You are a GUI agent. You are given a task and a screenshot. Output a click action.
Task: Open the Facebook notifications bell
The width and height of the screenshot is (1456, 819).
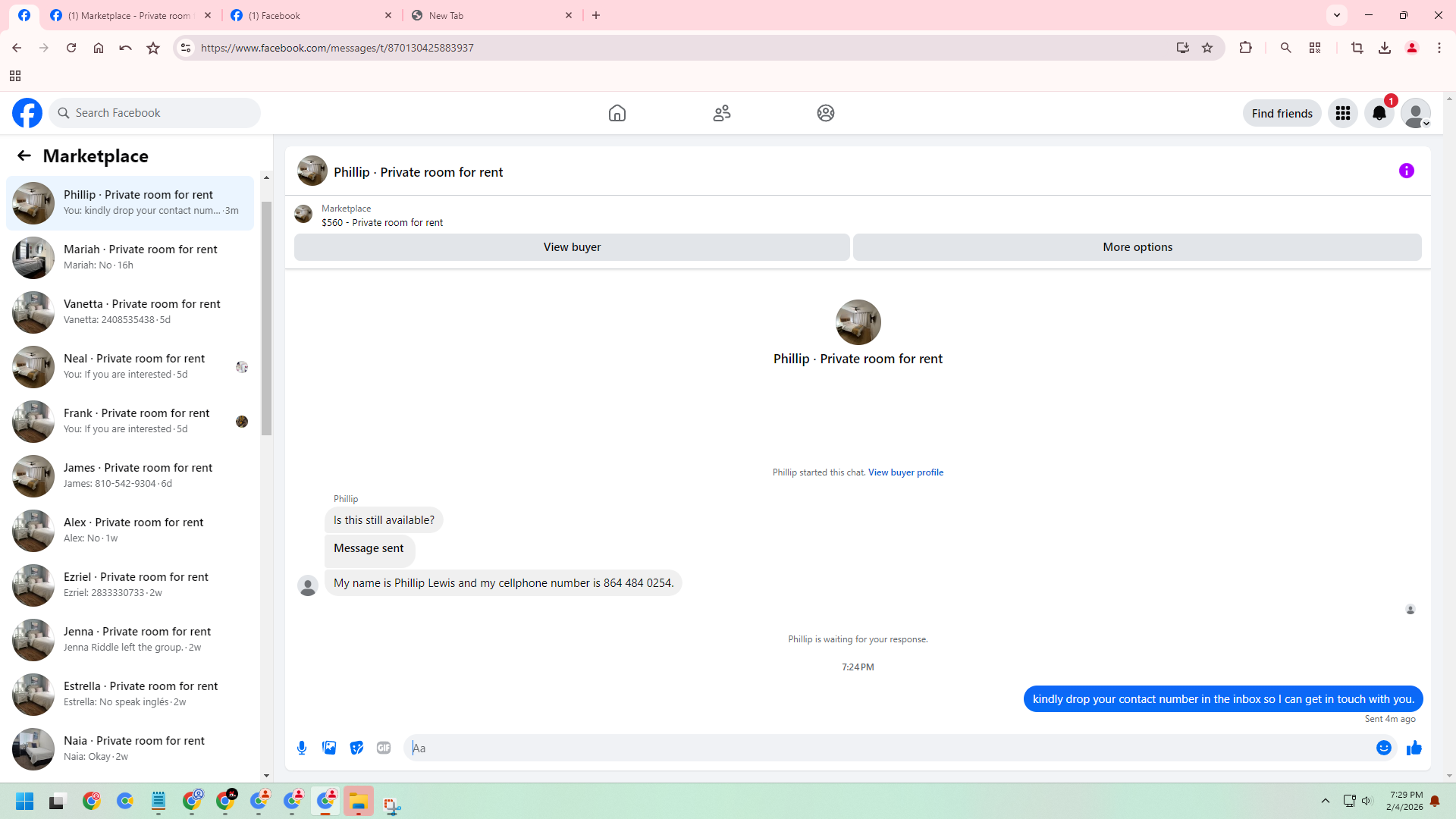(x=1379, y=113)
